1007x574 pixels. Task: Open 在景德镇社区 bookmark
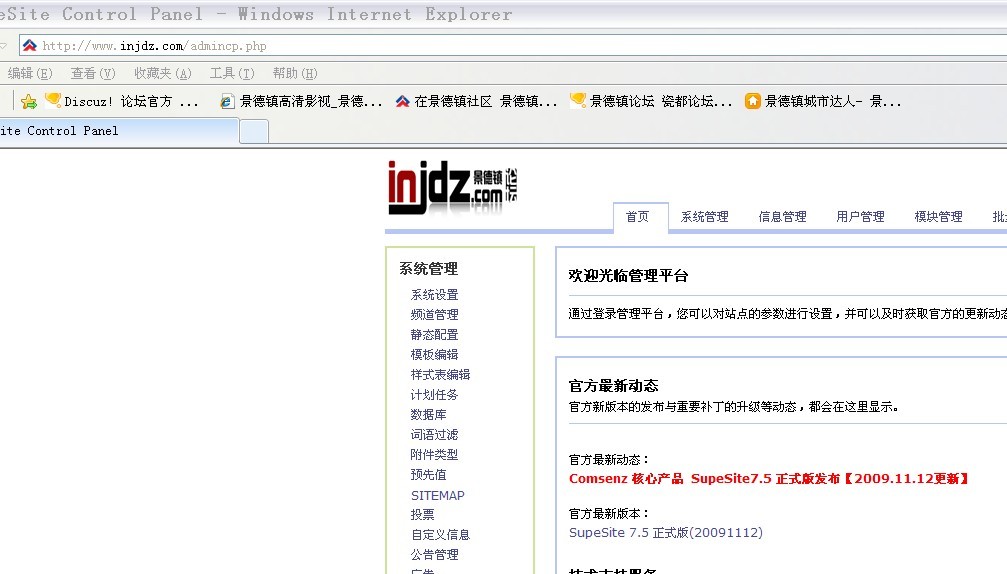tap(477, 101)
